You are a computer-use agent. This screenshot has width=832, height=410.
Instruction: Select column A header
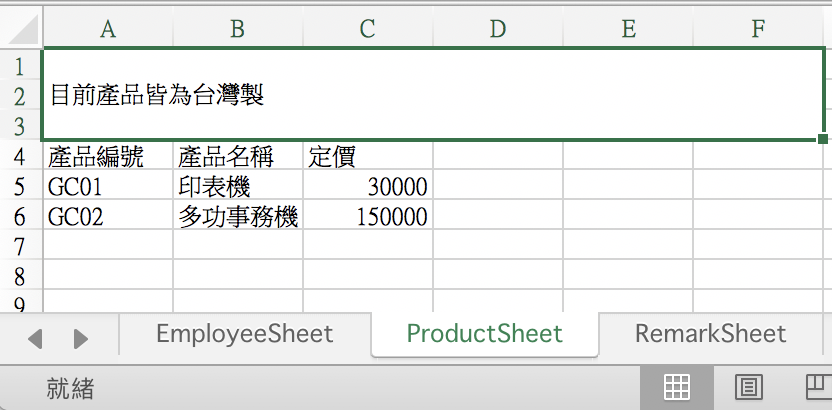(x=108, y=29)
